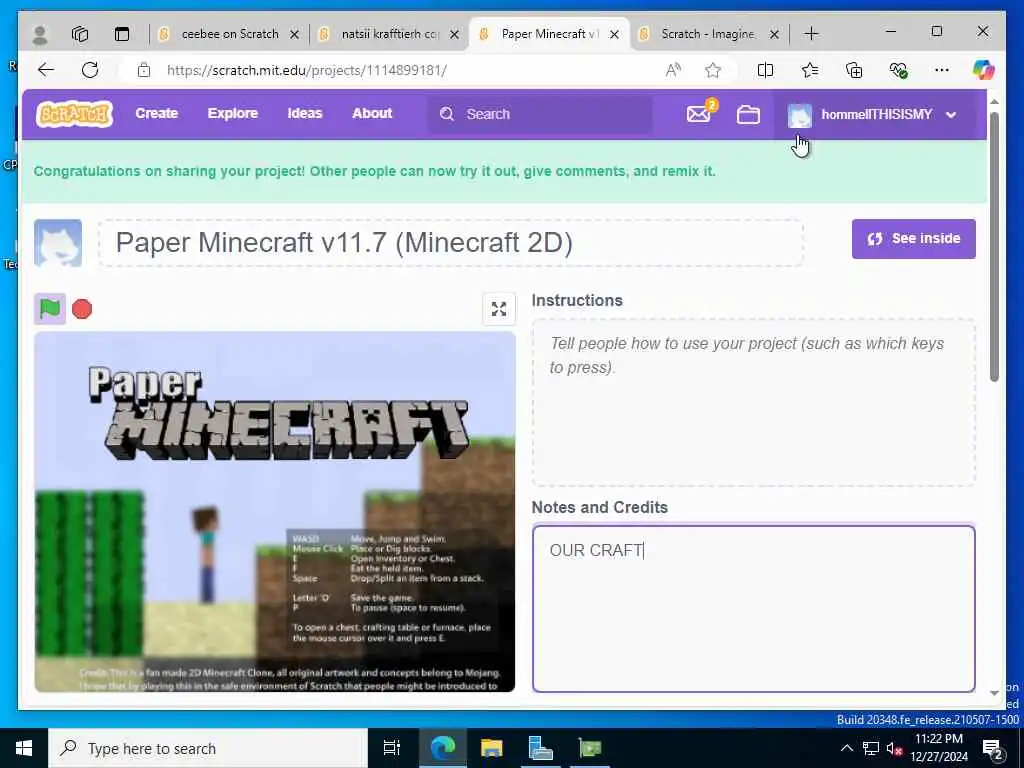
Task: Close the Paper Minecraft tab
Action: 614,35
